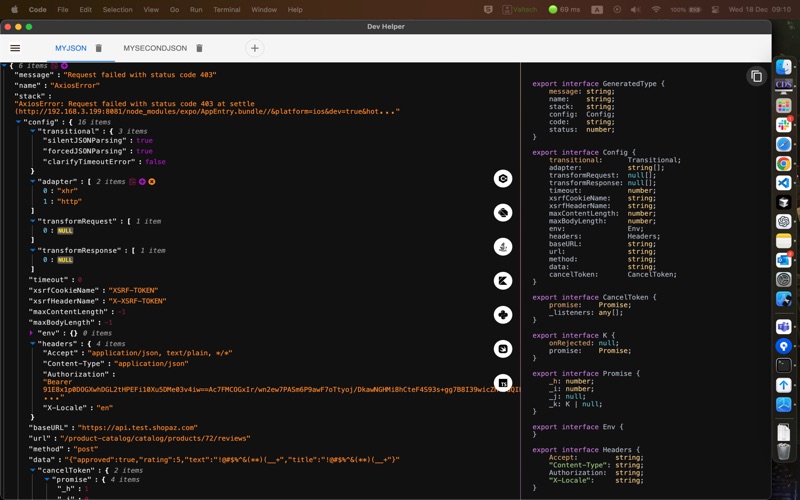
Task: Open the File menu
Action: [x=63, y=9]
